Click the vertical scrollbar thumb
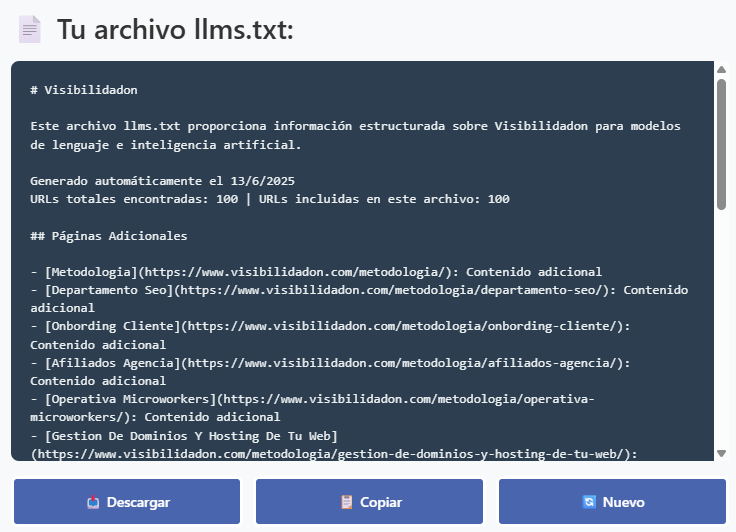The image size is (736, 532). point(721,144)
